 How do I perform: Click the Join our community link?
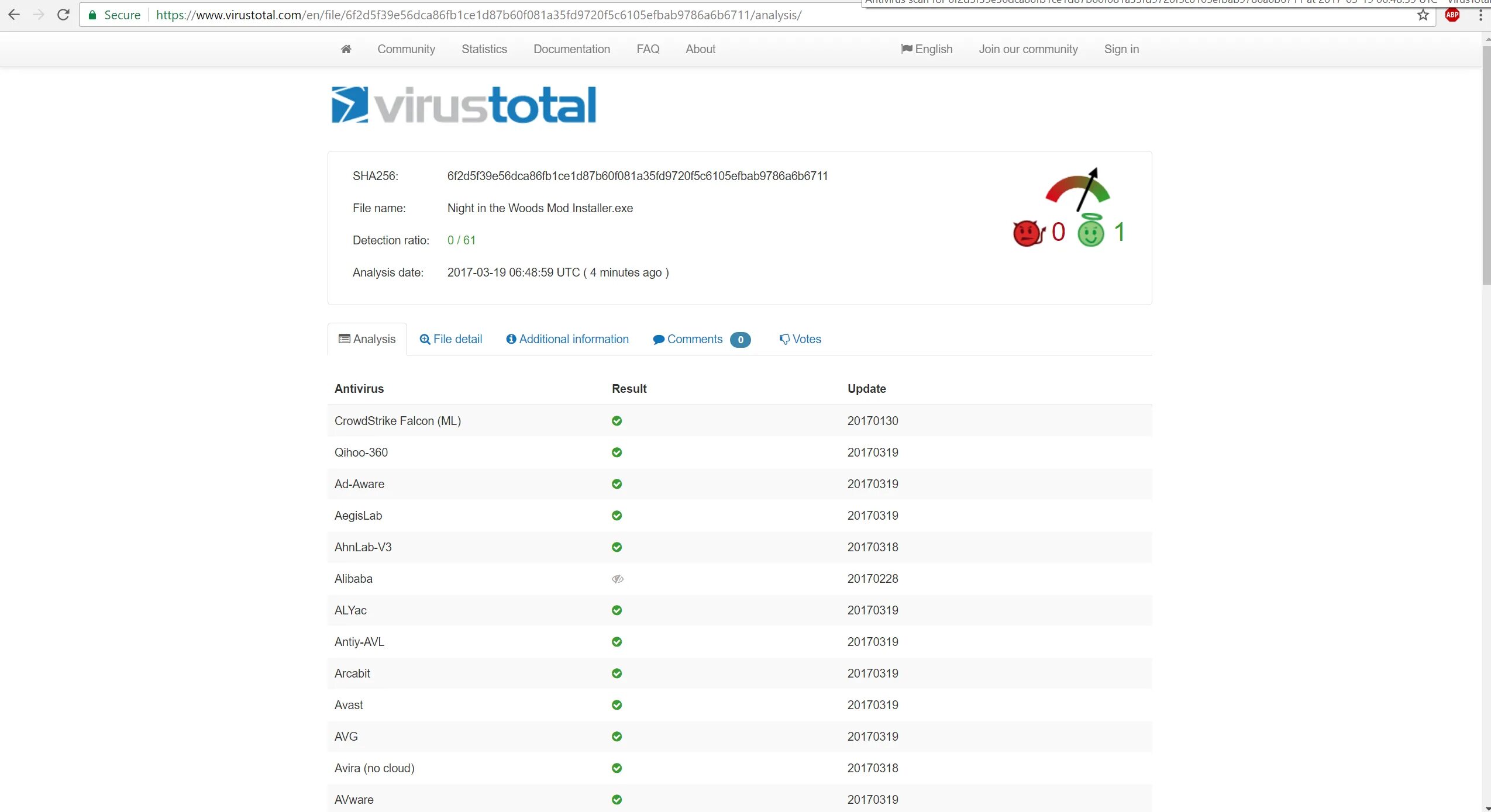point(1028,49)
